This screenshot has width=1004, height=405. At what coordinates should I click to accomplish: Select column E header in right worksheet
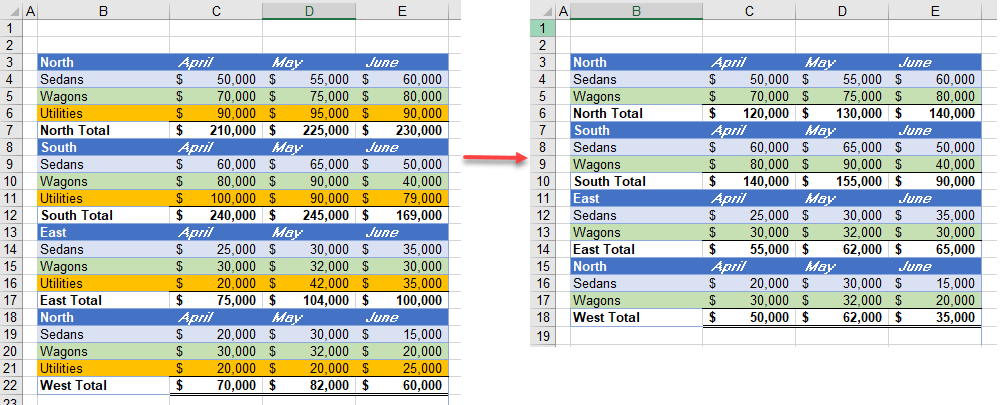[934, 11]
